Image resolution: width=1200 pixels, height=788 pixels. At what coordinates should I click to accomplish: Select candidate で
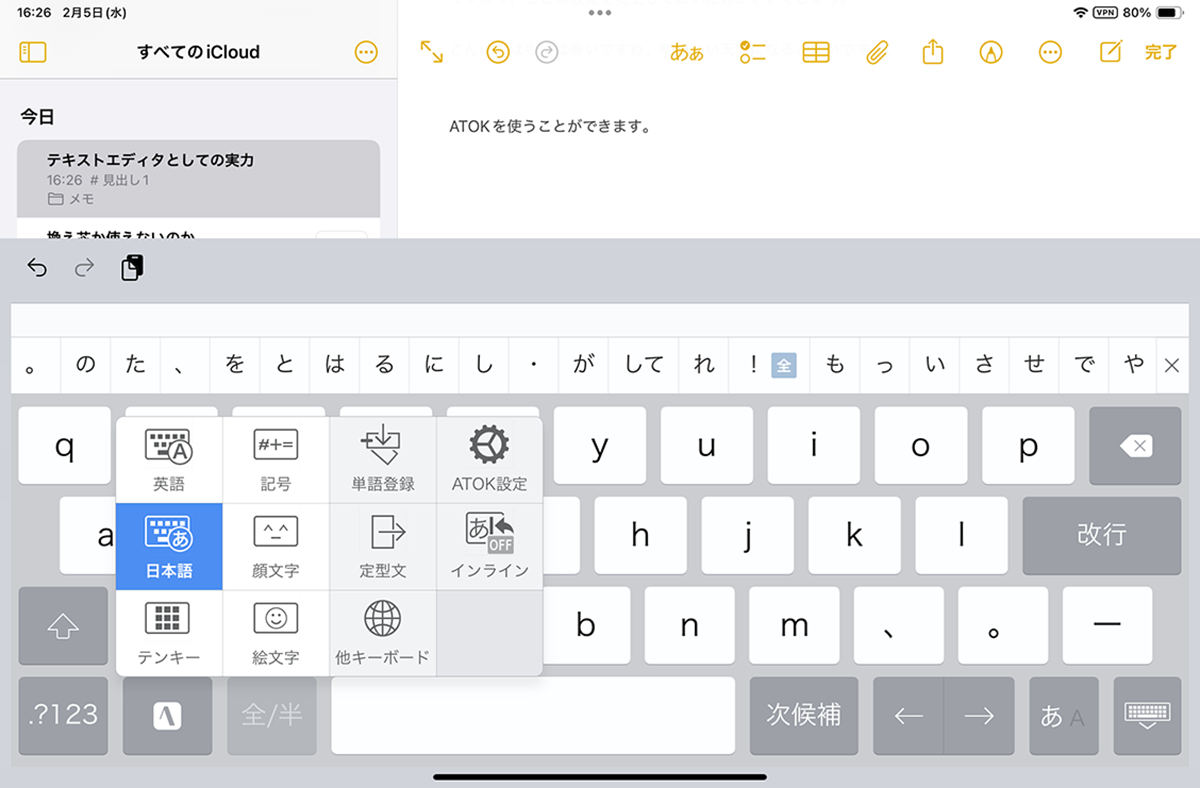click(x=1084, y=366)
